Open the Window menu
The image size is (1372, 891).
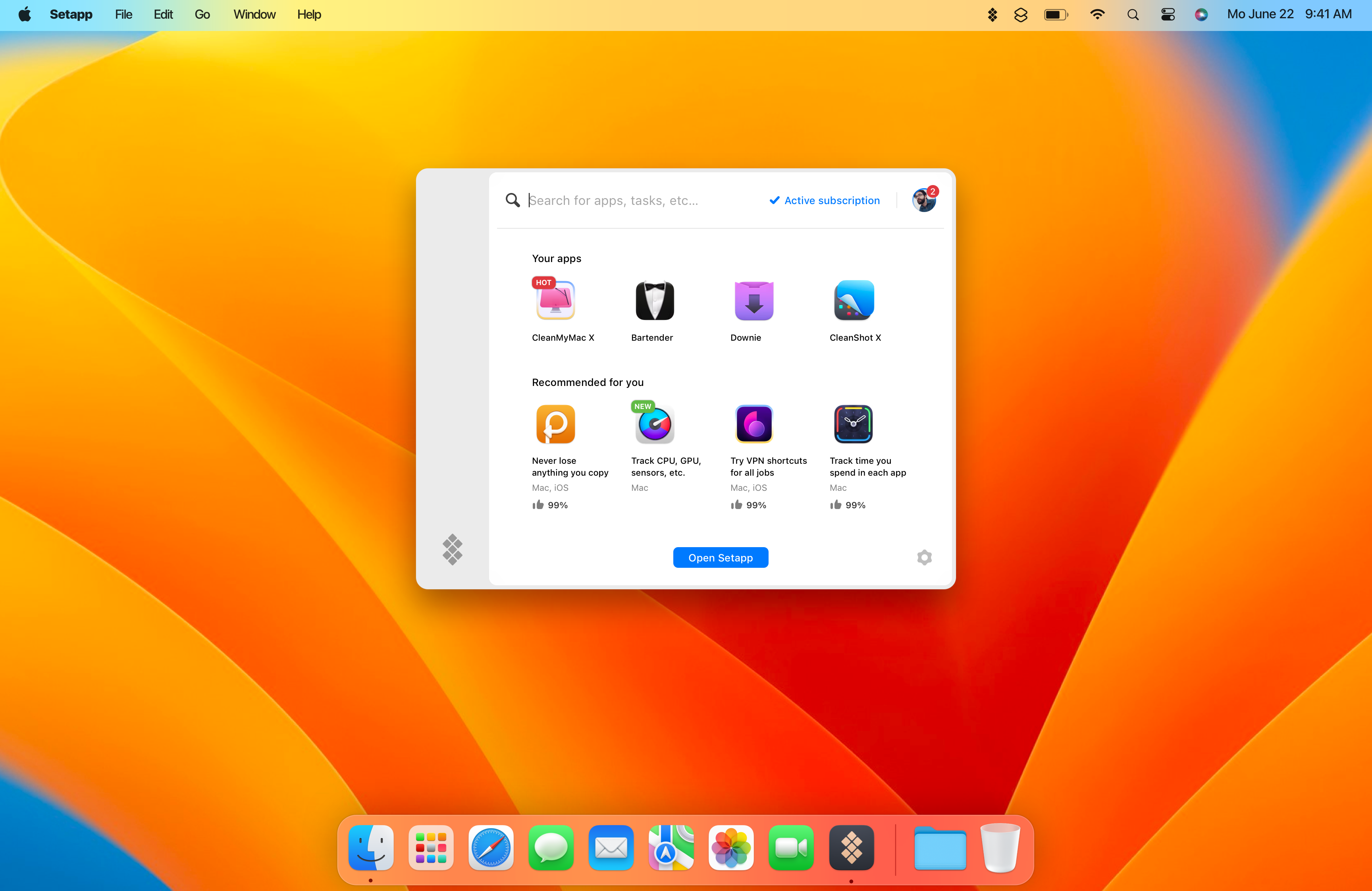click(254, 14)
